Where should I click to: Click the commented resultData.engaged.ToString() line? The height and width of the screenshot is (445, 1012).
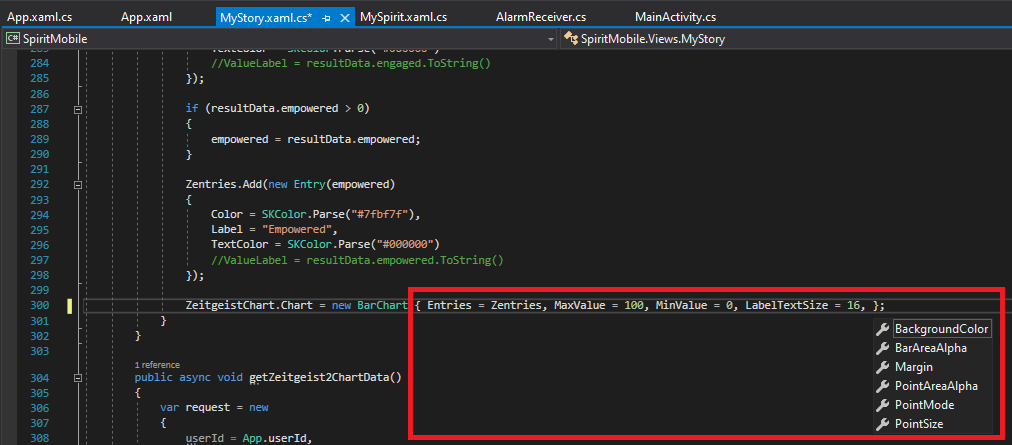(x=350, y=63)
